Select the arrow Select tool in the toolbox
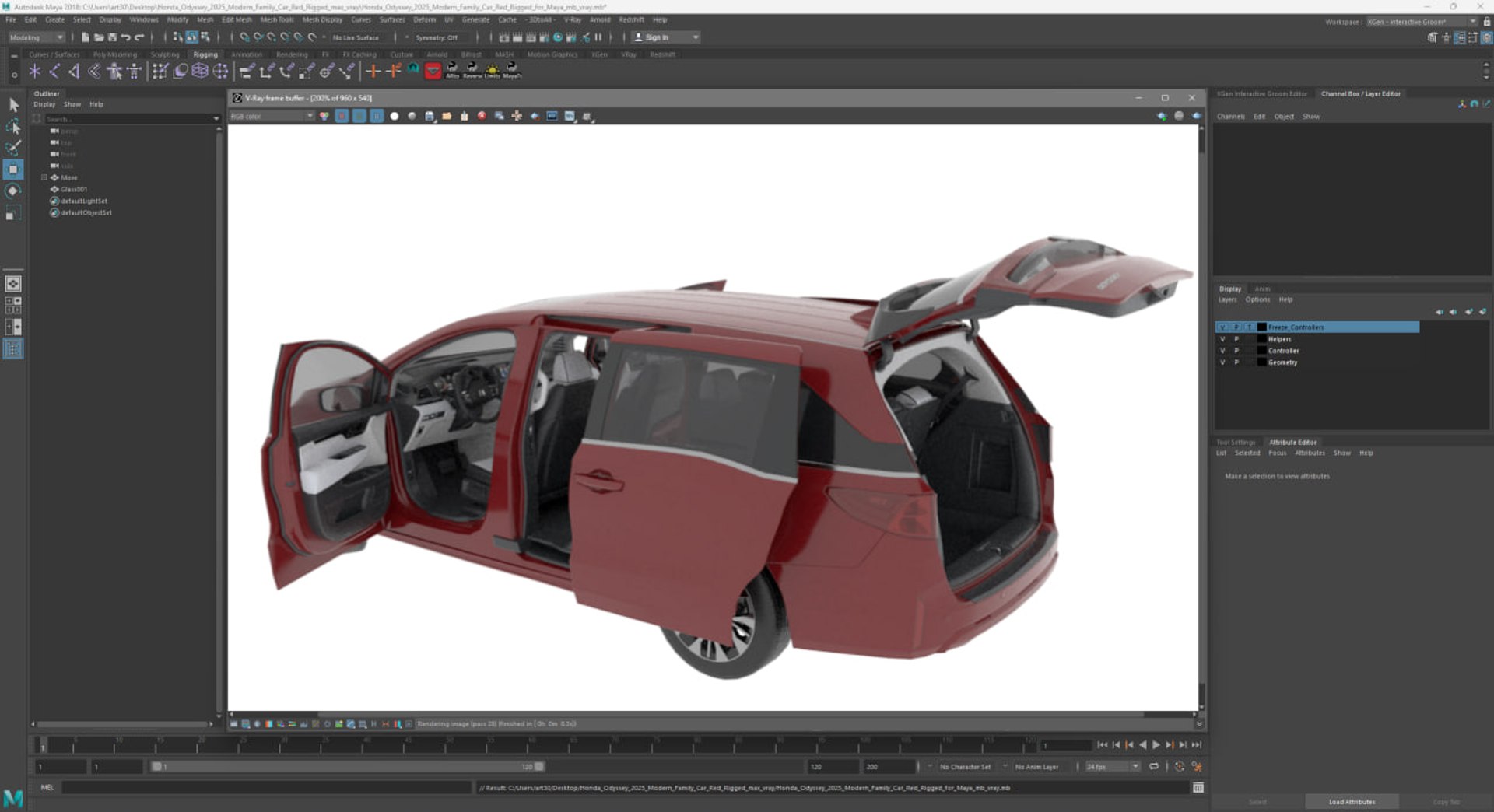Viewport: 1494px width, 812px height. click(x=13, y=105)
